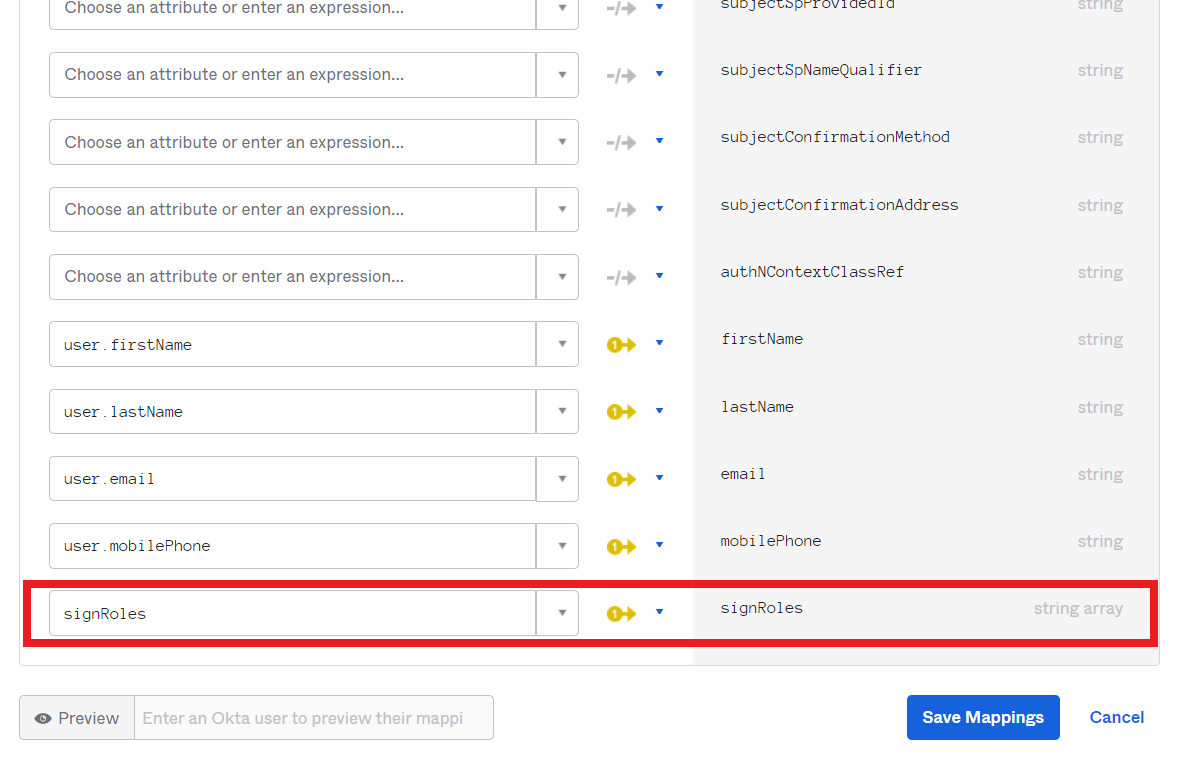Screen dimensions: 1180x766
Task: Expand attribute dropdown of user.mobilePhone field
Action: pos(558,546)
